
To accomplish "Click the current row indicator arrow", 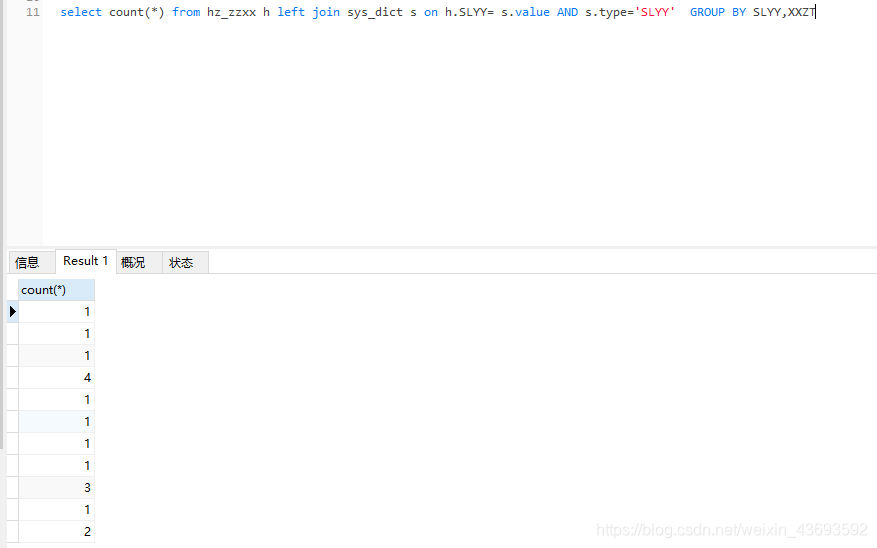I will pyautogui.click(x=12, y=311).
